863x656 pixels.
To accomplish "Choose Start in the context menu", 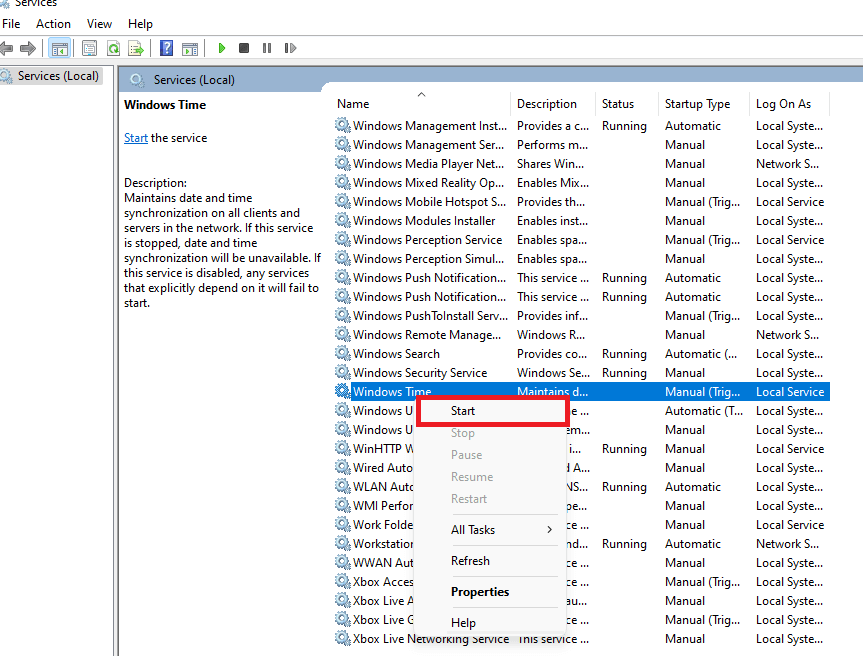I will (x=463, y=411).
